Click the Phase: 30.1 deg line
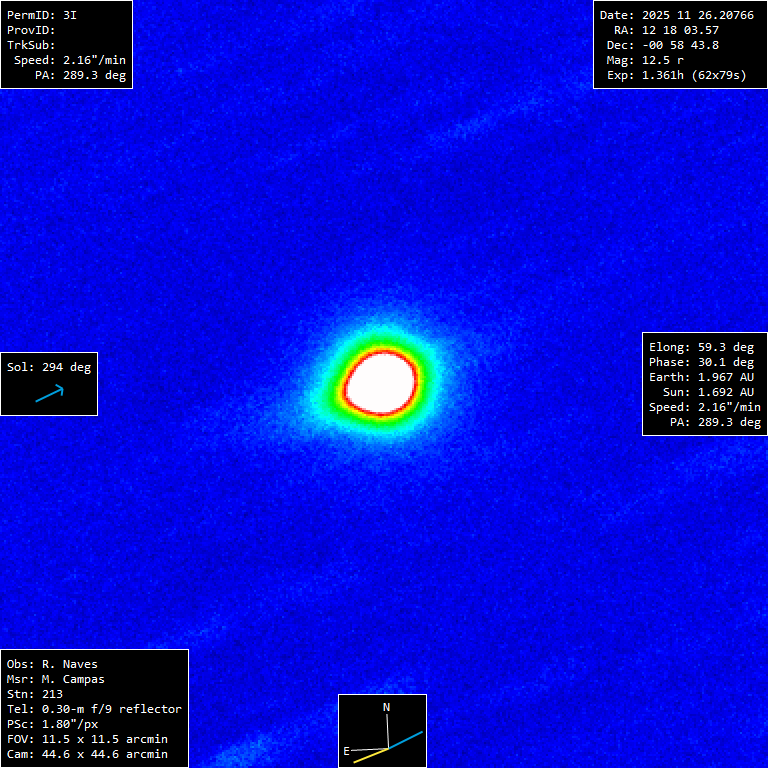This screenshot has width=768, height=768. (x=701, y=362)
